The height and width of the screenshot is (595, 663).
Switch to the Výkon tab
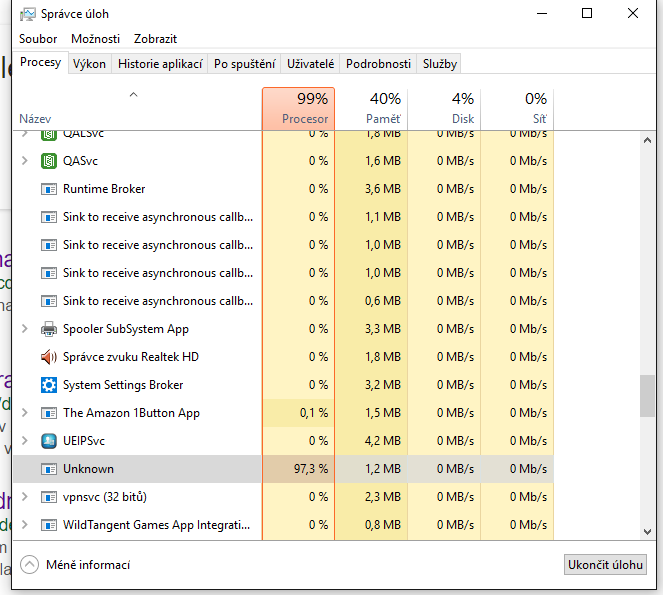(89, 64)
